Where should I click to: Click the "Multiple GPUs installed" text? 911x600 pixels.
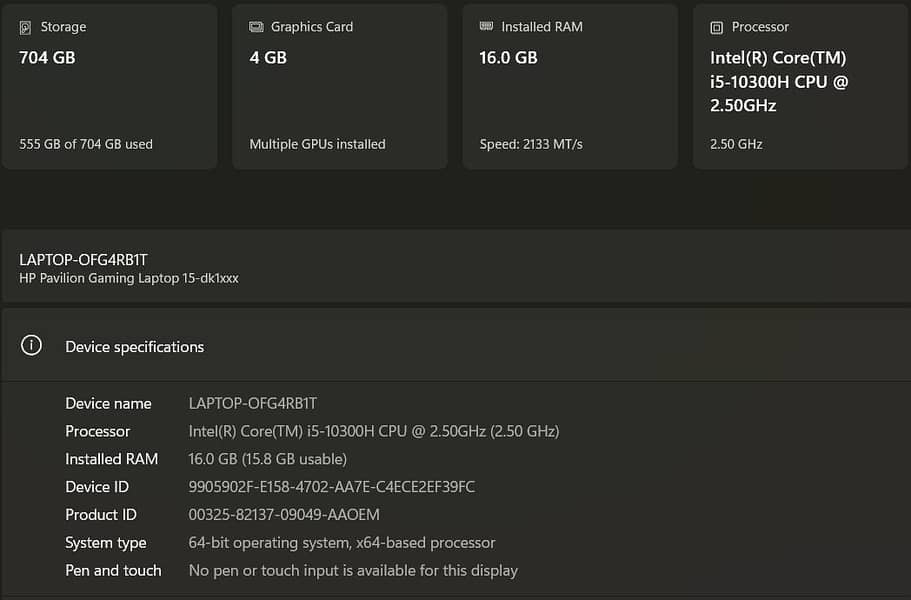(x=317, y=144)
